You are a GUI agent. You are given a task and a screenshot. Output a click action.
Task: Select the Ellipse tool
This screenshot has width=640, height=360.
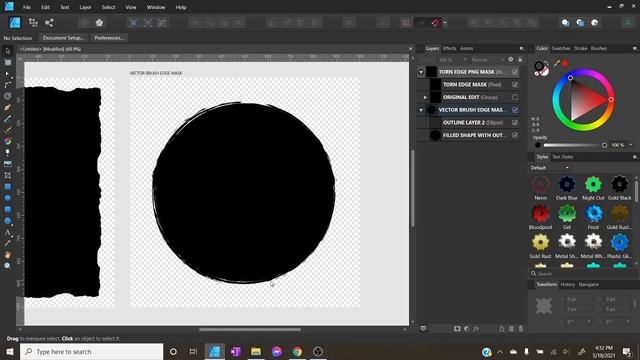[8, 198]
